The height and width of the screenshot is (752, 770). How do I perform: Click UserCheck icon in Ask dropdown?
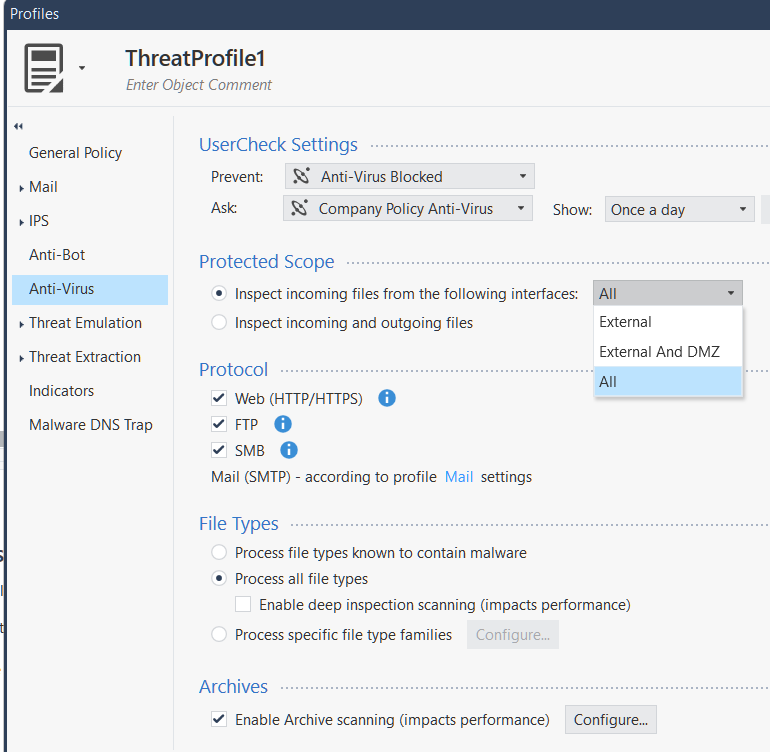pyautogui.click(x=299, y=208)
